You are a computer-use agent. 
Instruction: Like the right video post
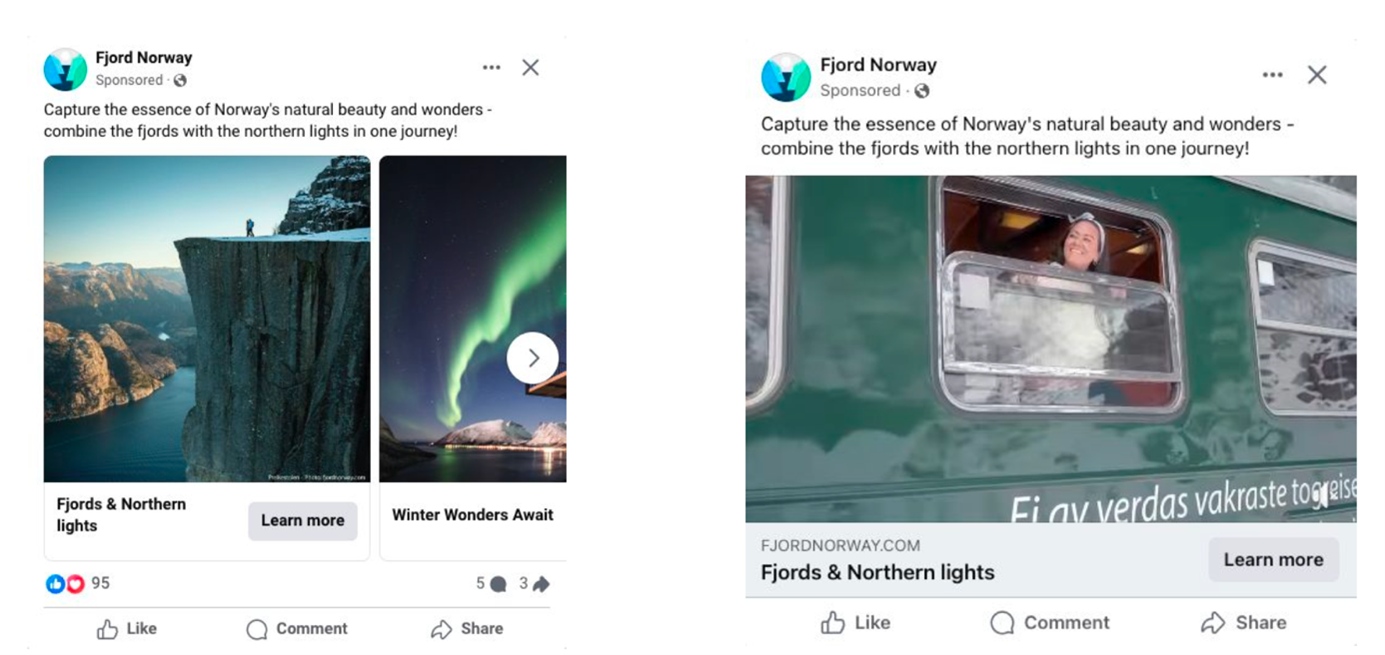[x=855, y=622]
